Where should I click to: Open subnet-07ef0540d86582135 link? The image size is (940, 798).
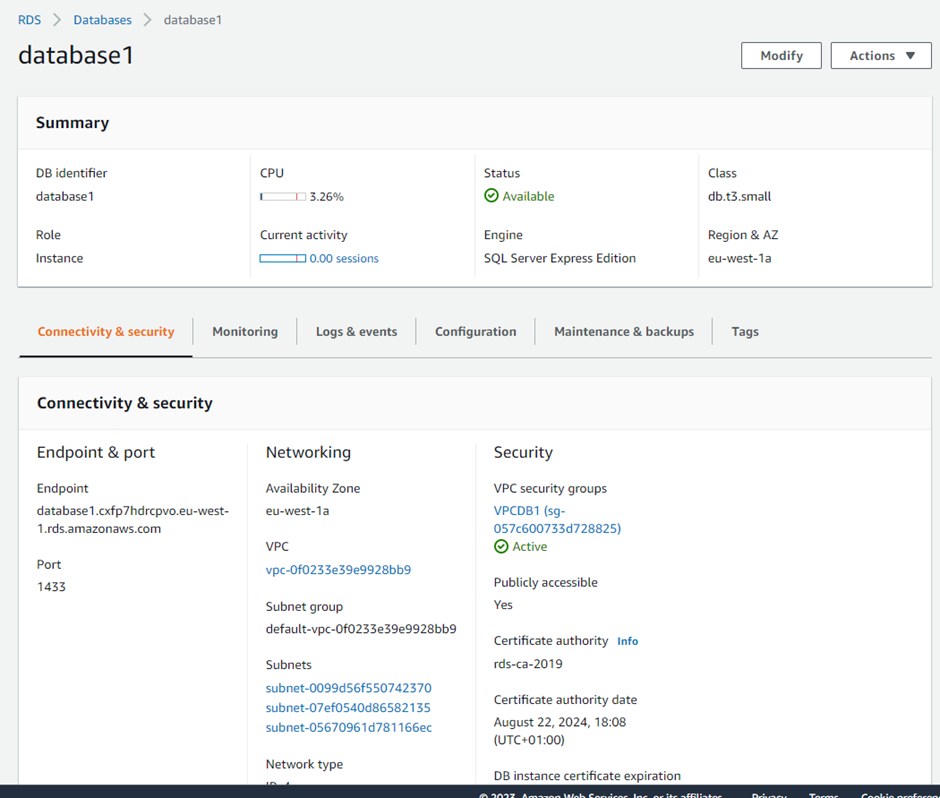coord(348,708)
